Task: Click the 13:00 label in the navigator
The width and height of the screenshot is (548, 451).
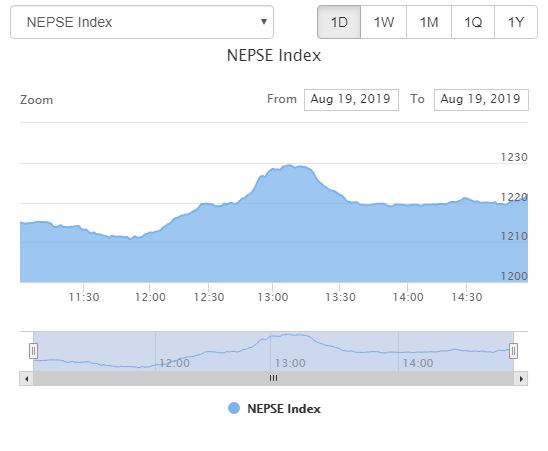Action: (290, 363)
